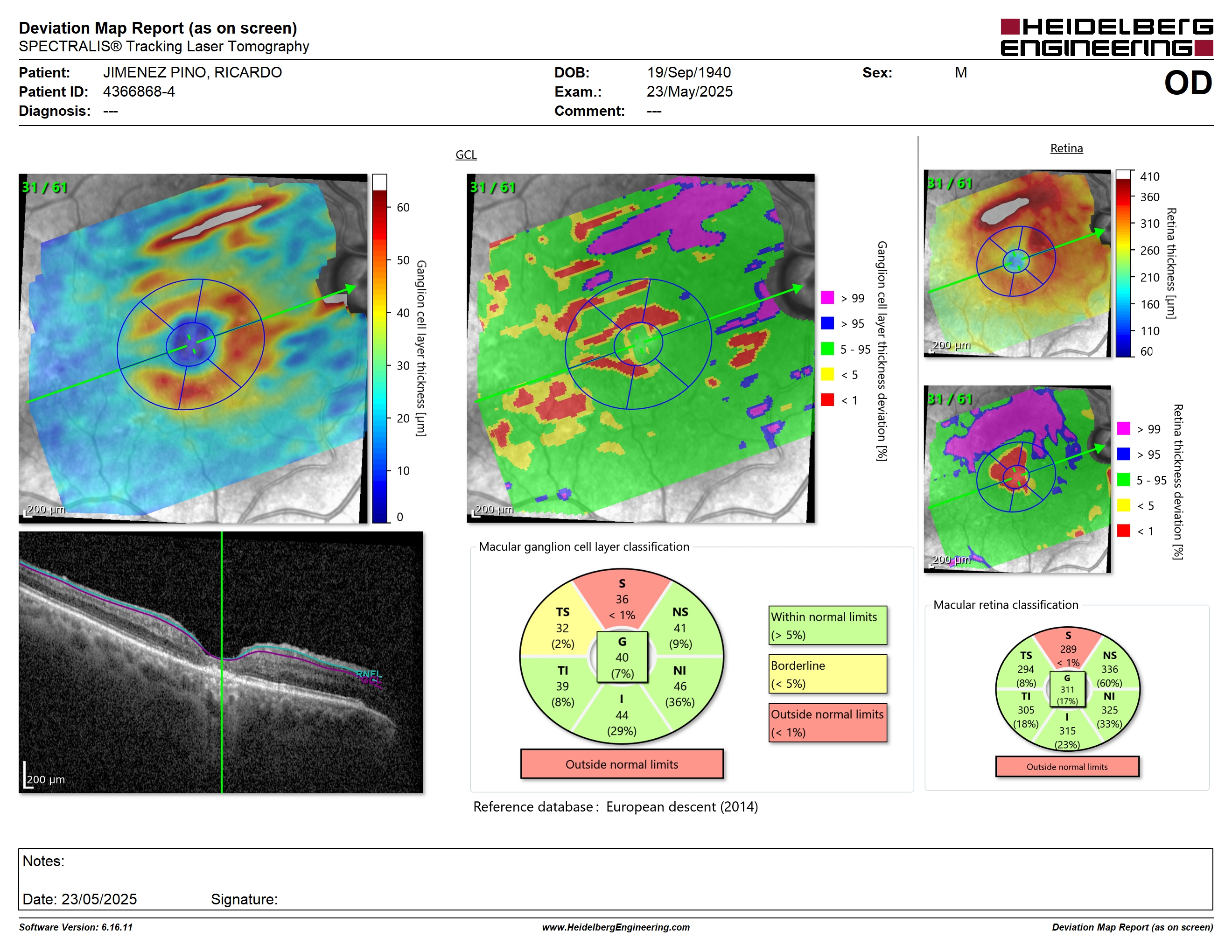Viewport: 1232px width, 952px height.
Task: Click the Deviation Map Report title
Action: point(158,28)
